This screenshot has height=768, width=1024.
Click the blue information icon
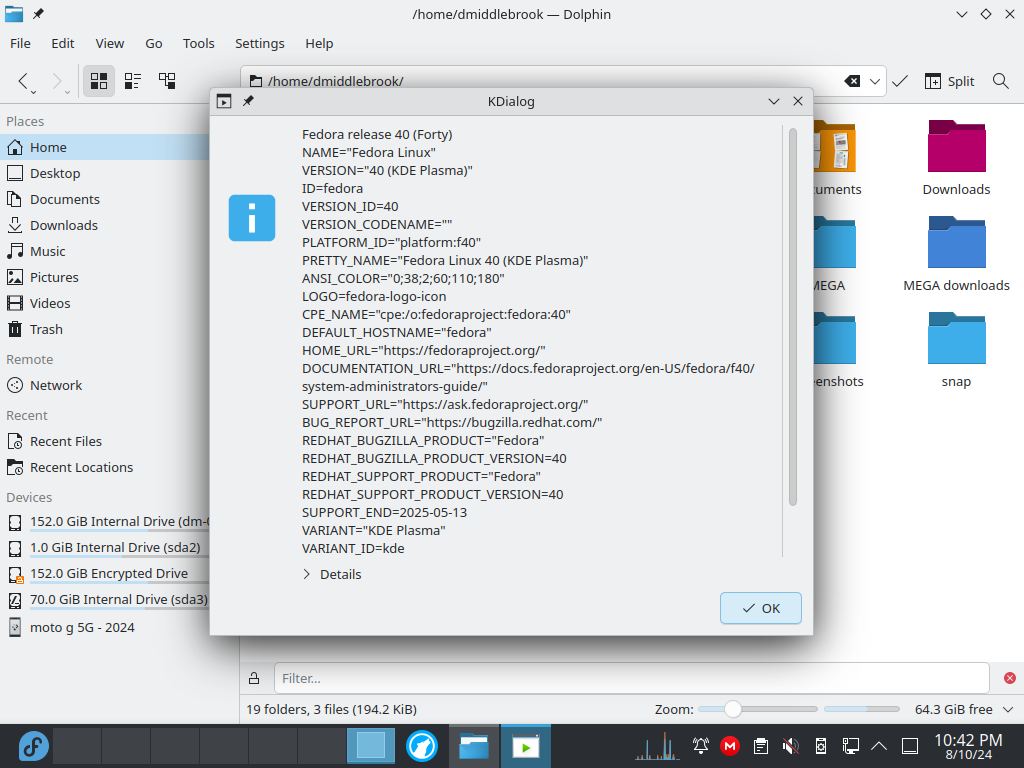coord(252,218)
